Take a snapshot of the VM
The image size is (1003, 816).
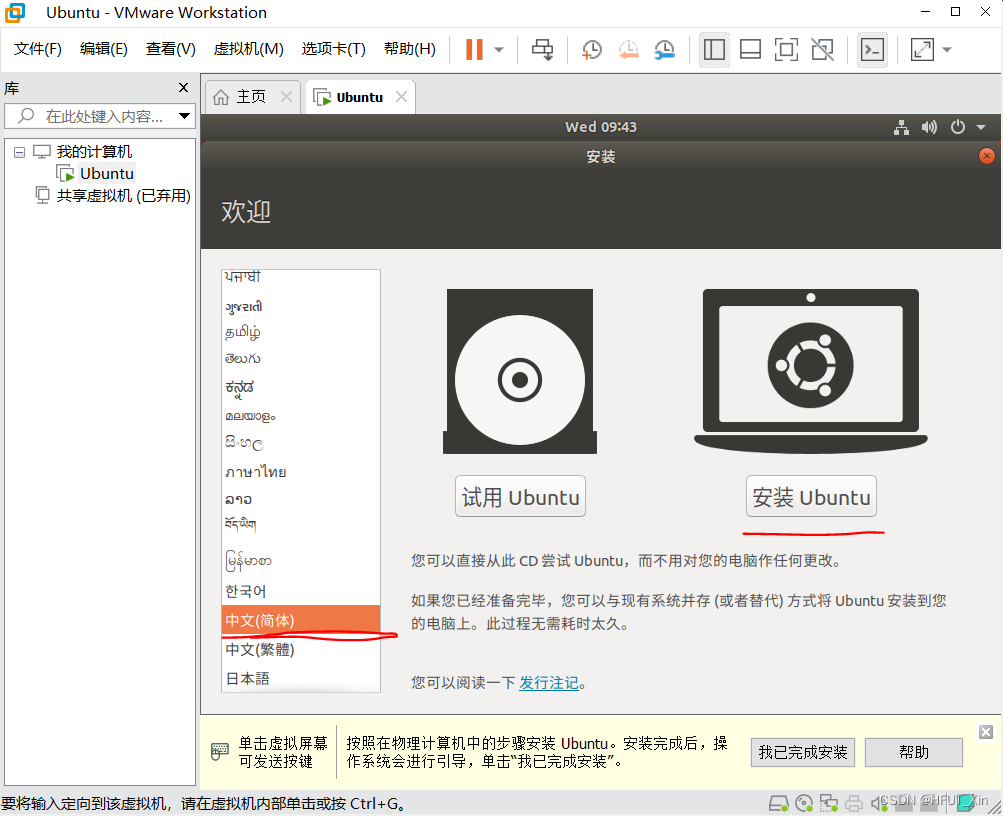592,49
